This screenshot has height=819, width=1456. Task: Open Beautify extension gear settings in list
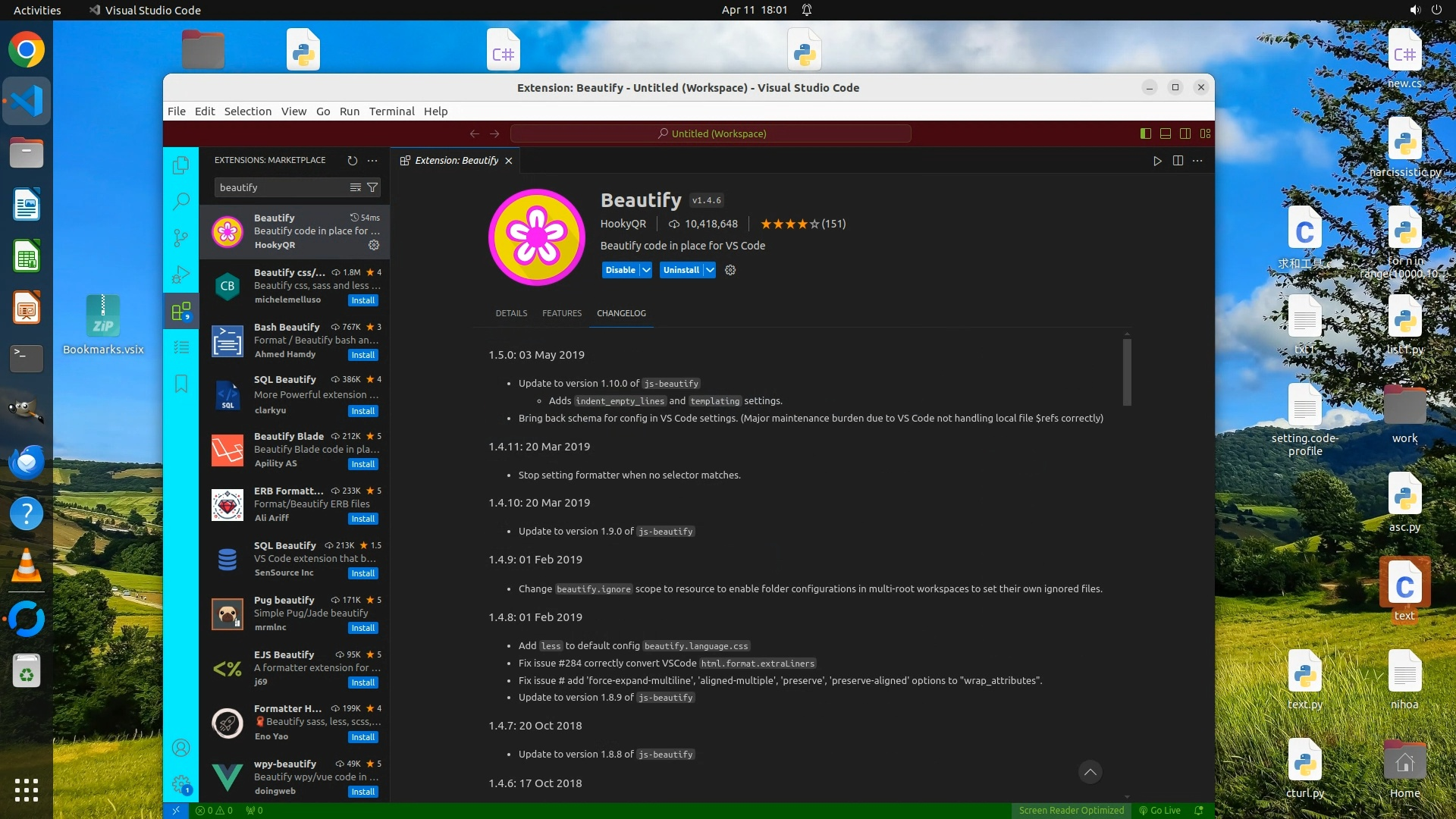pyautogui.click(x=374, y=245)
